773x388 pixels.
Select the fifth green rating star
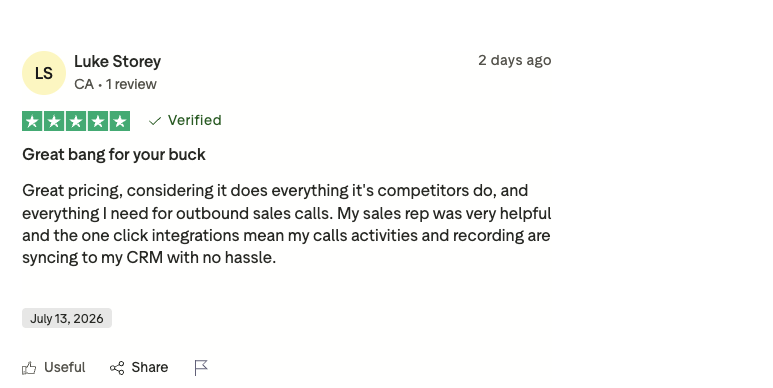coord(120,121)
